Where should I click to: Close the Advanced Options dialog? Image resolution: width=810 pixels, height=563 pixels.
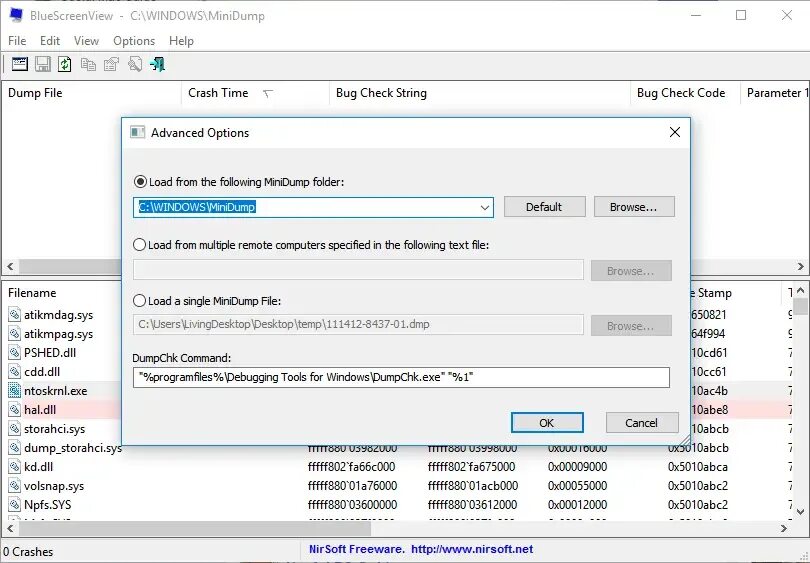[675, 132]
